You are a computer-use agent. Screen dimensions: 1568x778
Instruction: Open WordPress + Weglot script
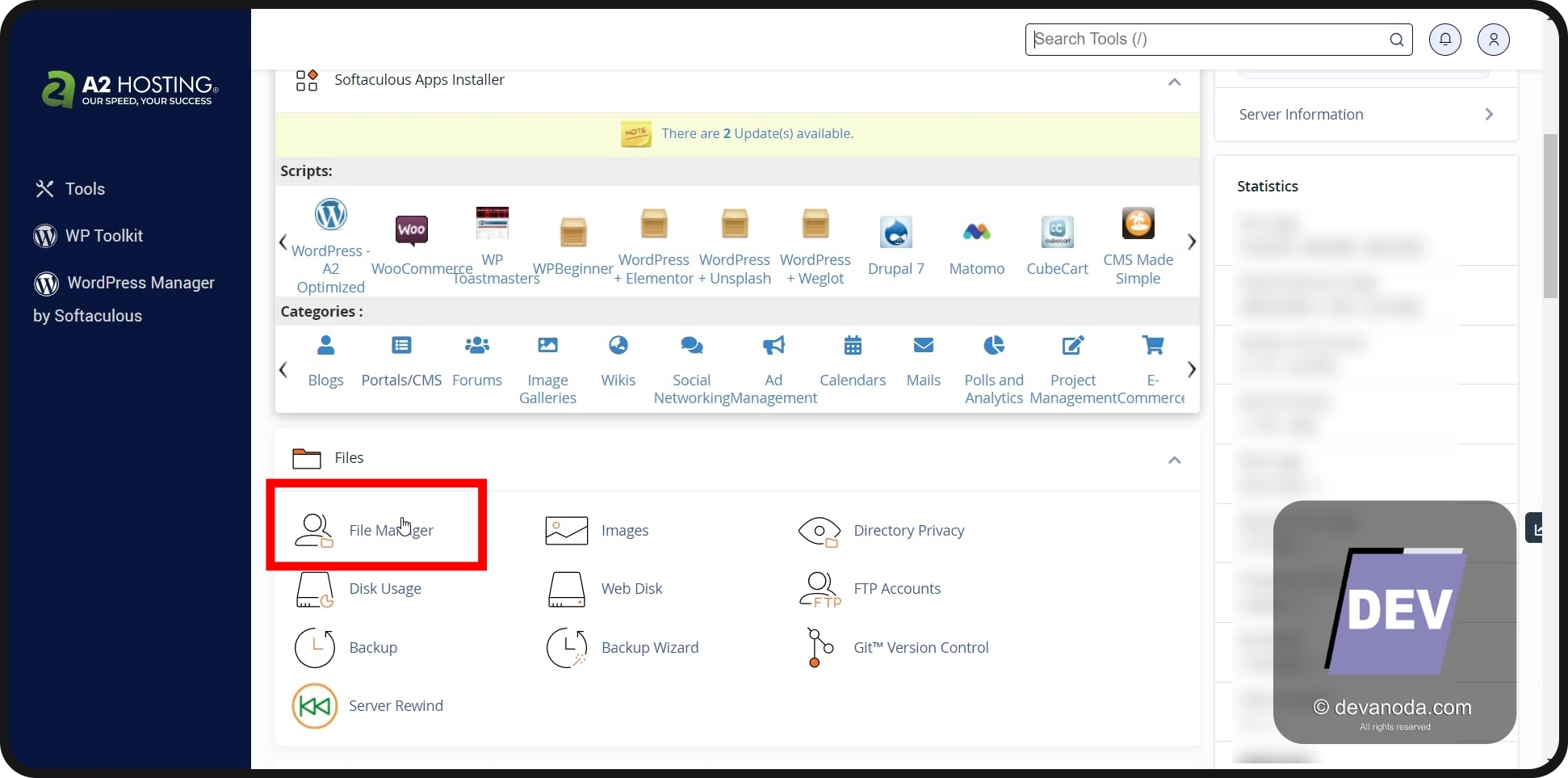[x=815, y=224]
